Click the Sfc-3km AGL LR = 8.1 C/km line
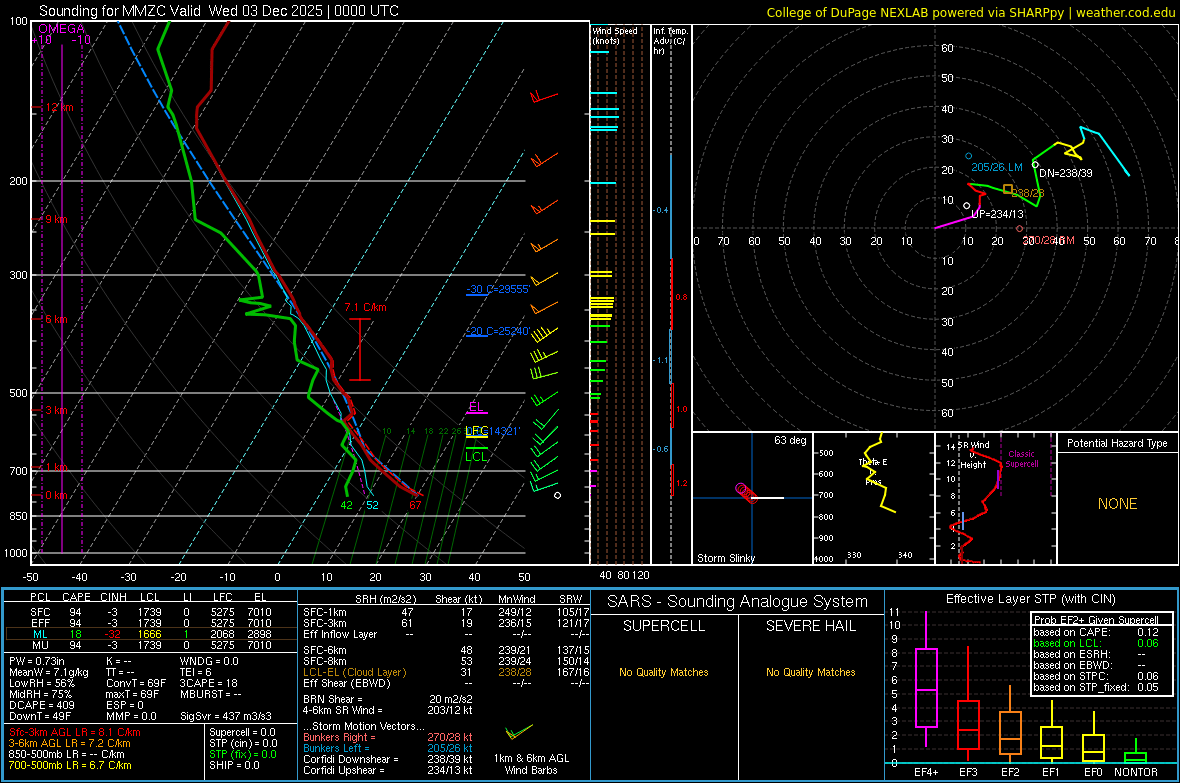 (x=75, y=732)
